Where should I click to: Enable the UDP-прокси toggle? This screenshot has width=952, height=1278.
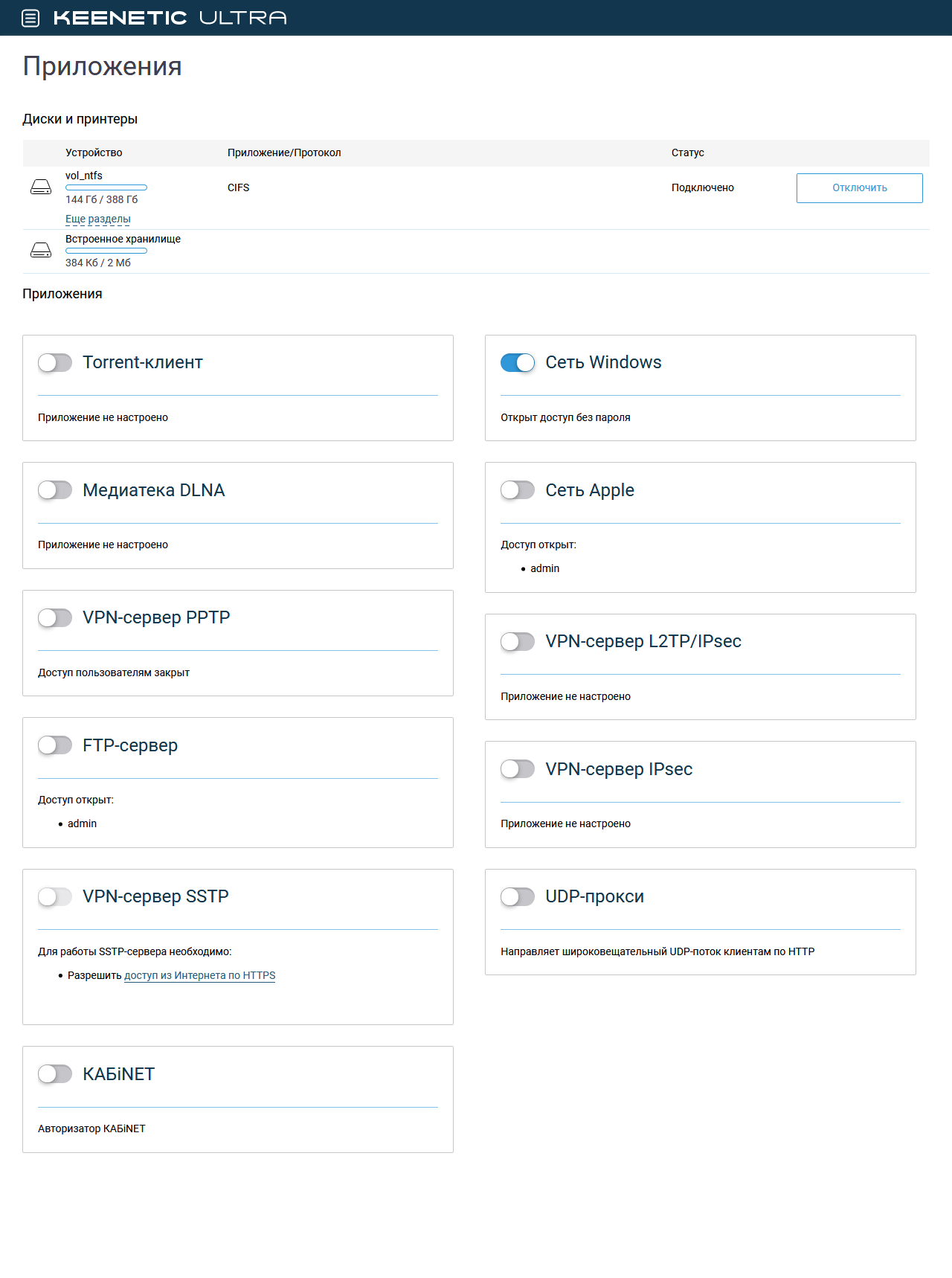[518, 897]
